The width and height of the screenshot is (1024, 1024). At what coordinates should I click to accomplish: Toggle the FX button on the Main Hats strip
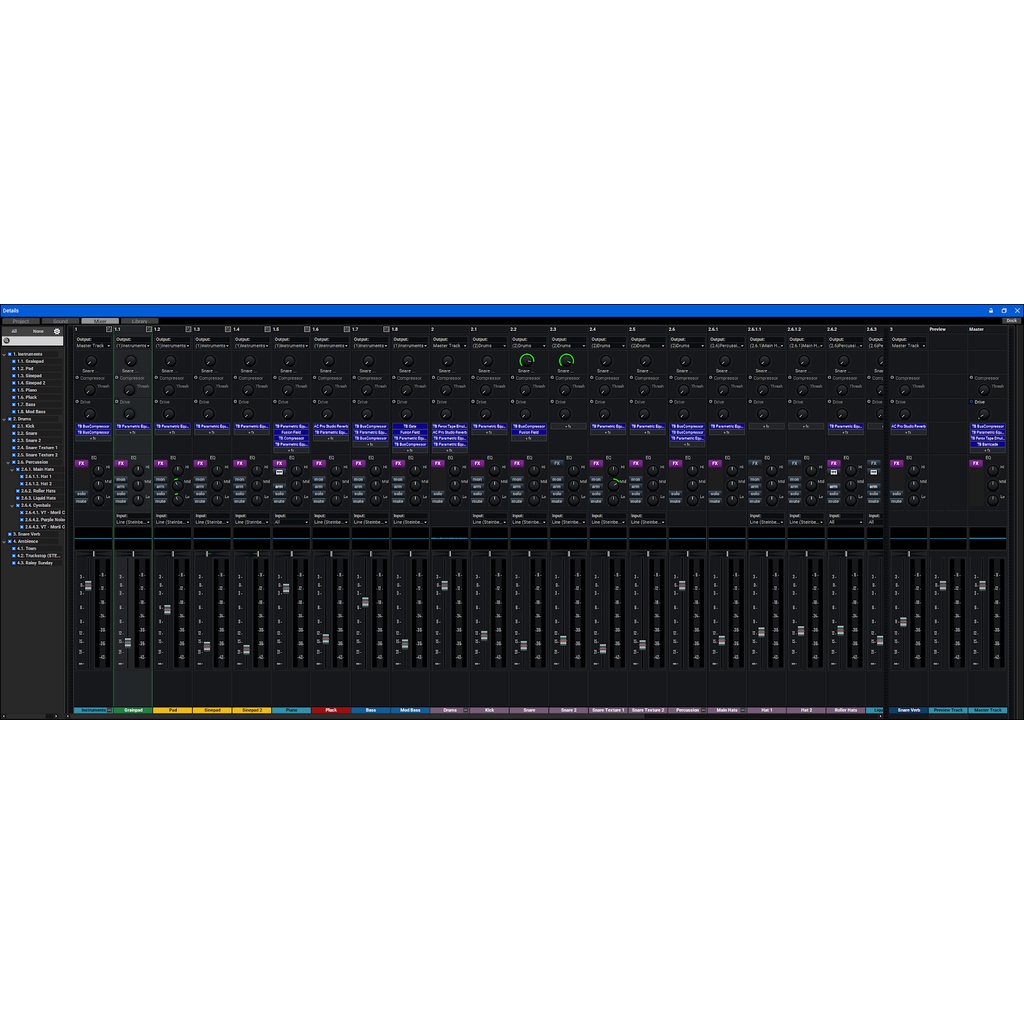(715, 463)
